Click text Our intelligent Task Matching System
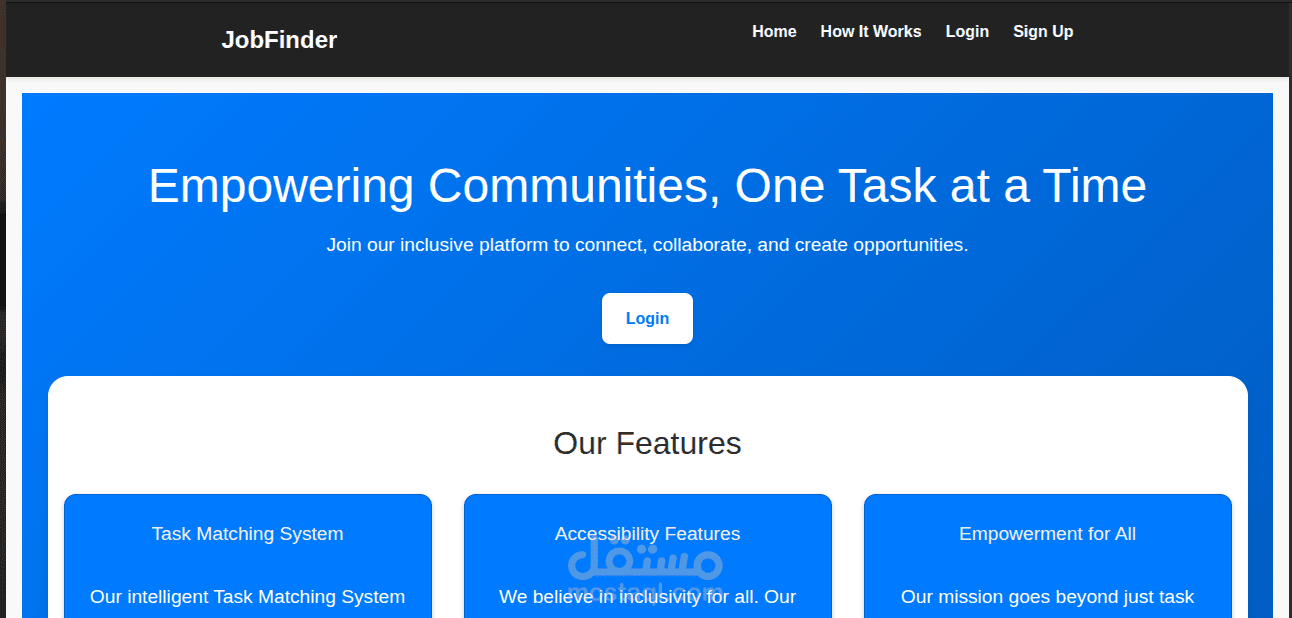 coord(248,597)
